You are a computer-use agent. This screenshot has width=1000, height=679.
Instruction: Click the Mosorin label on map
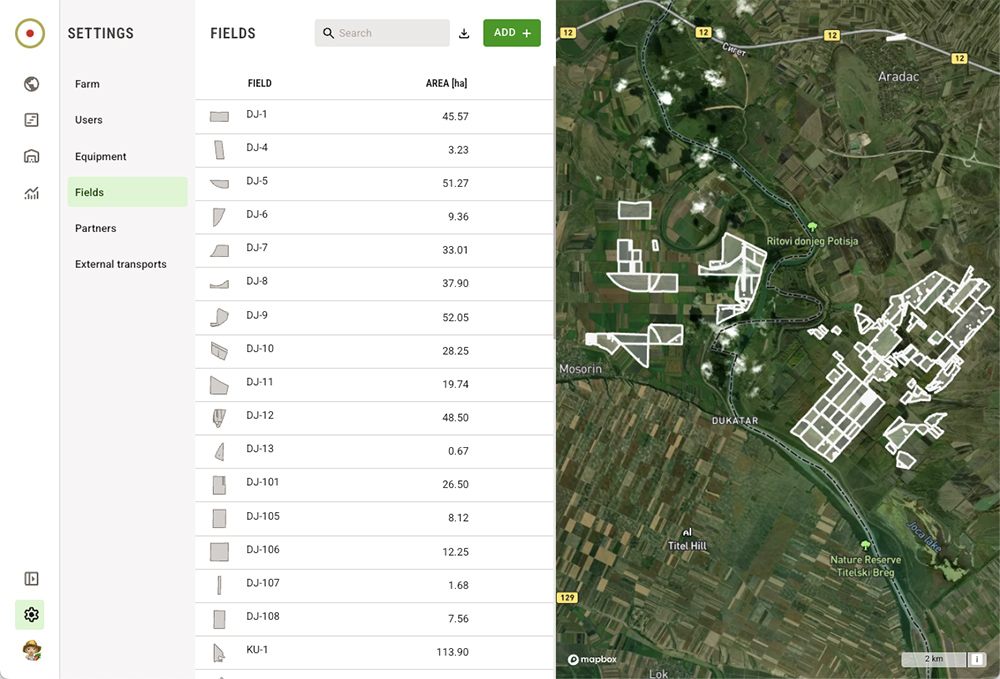pos(580,369)
